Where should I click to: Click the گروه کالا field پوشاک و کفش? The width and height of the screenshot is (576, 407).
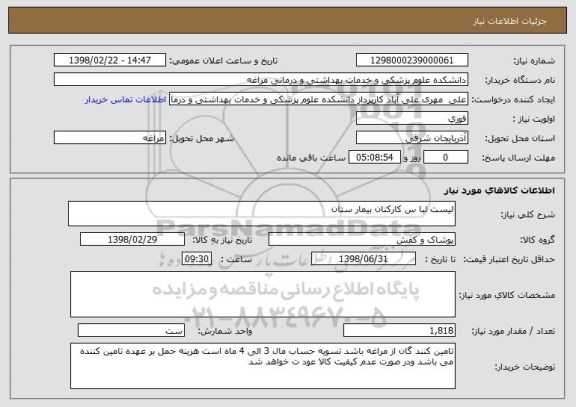coord(362,240)
